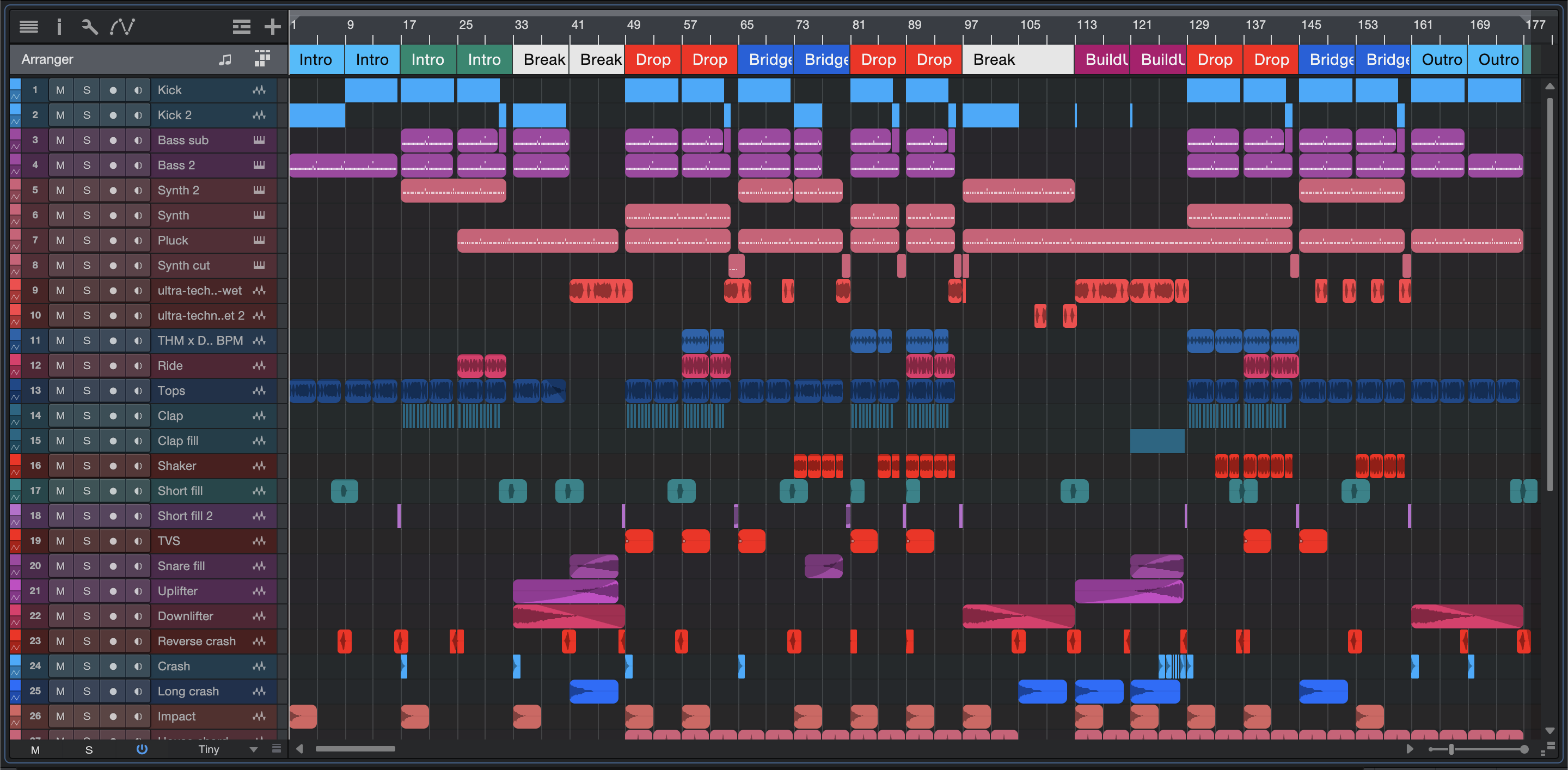Solo all tracks with global S

click(89, 749)
